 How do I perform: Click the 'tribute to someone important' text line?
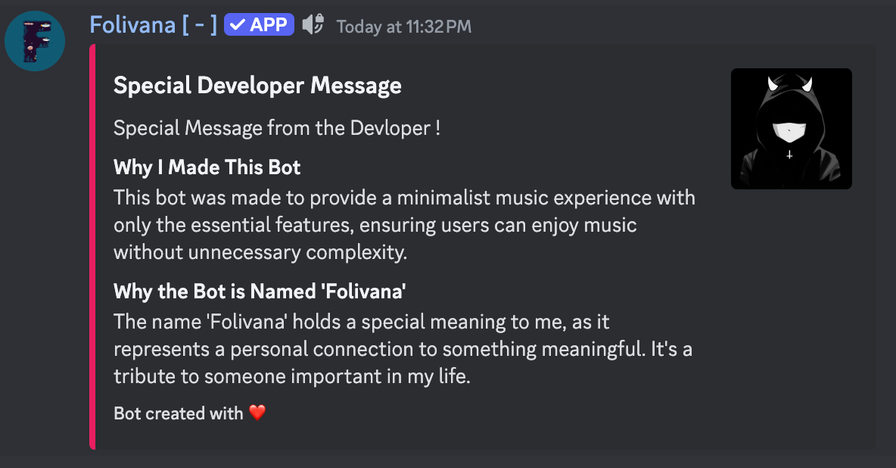click(x=291, y=377)
